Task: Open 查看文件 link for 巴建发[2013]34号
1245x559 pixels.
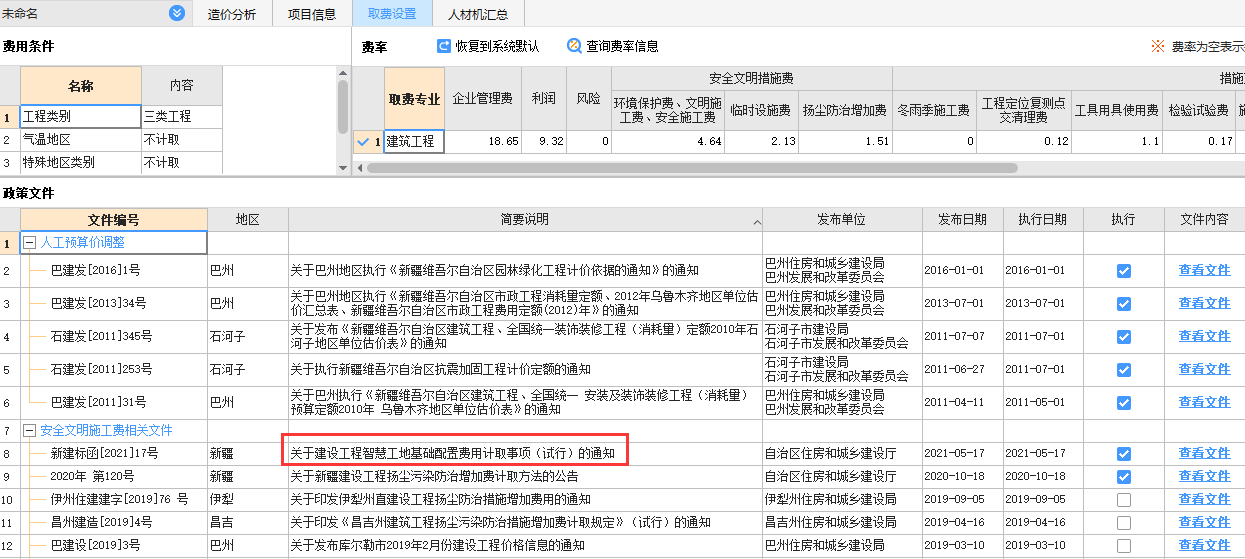Action: 1204,303
